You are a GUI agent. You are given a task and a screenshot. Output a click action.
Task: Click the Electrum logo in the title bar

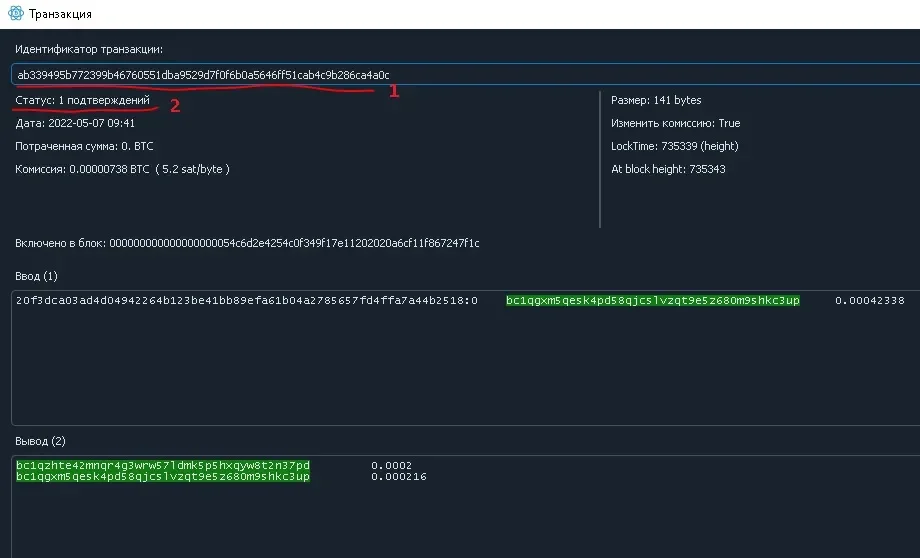tap(16, 13)
